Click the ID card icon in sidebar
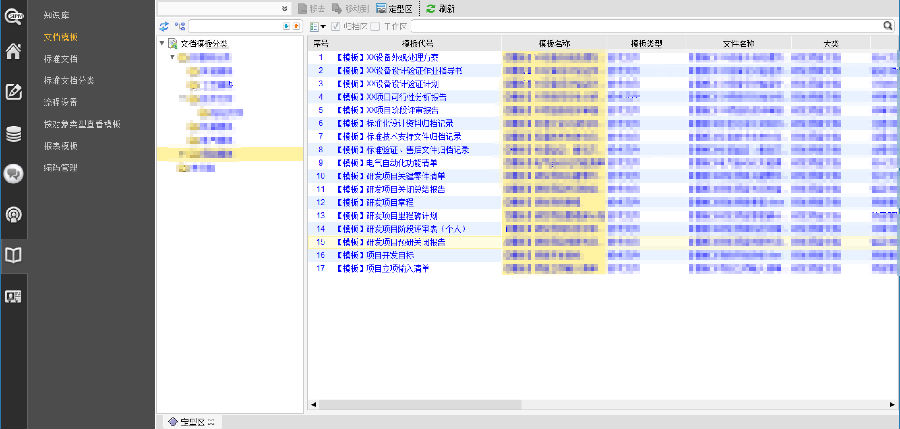 click(14, 296)
